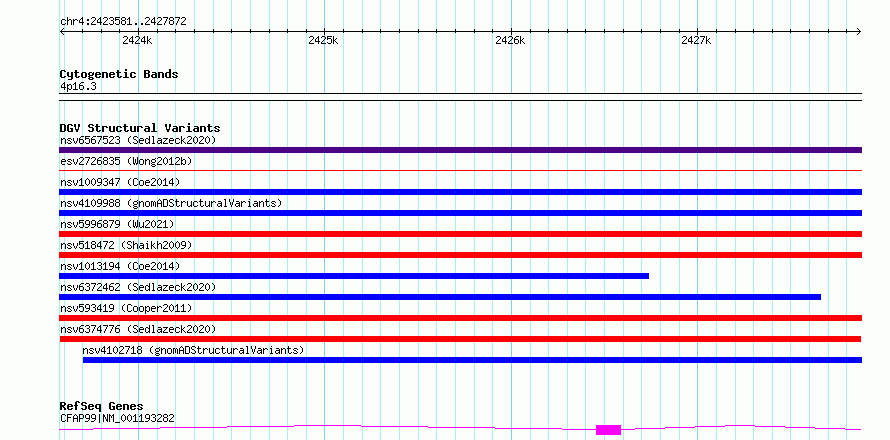
Task: Click the CFAP99|NM_001193282 gene label
Action: click(117, 418)
